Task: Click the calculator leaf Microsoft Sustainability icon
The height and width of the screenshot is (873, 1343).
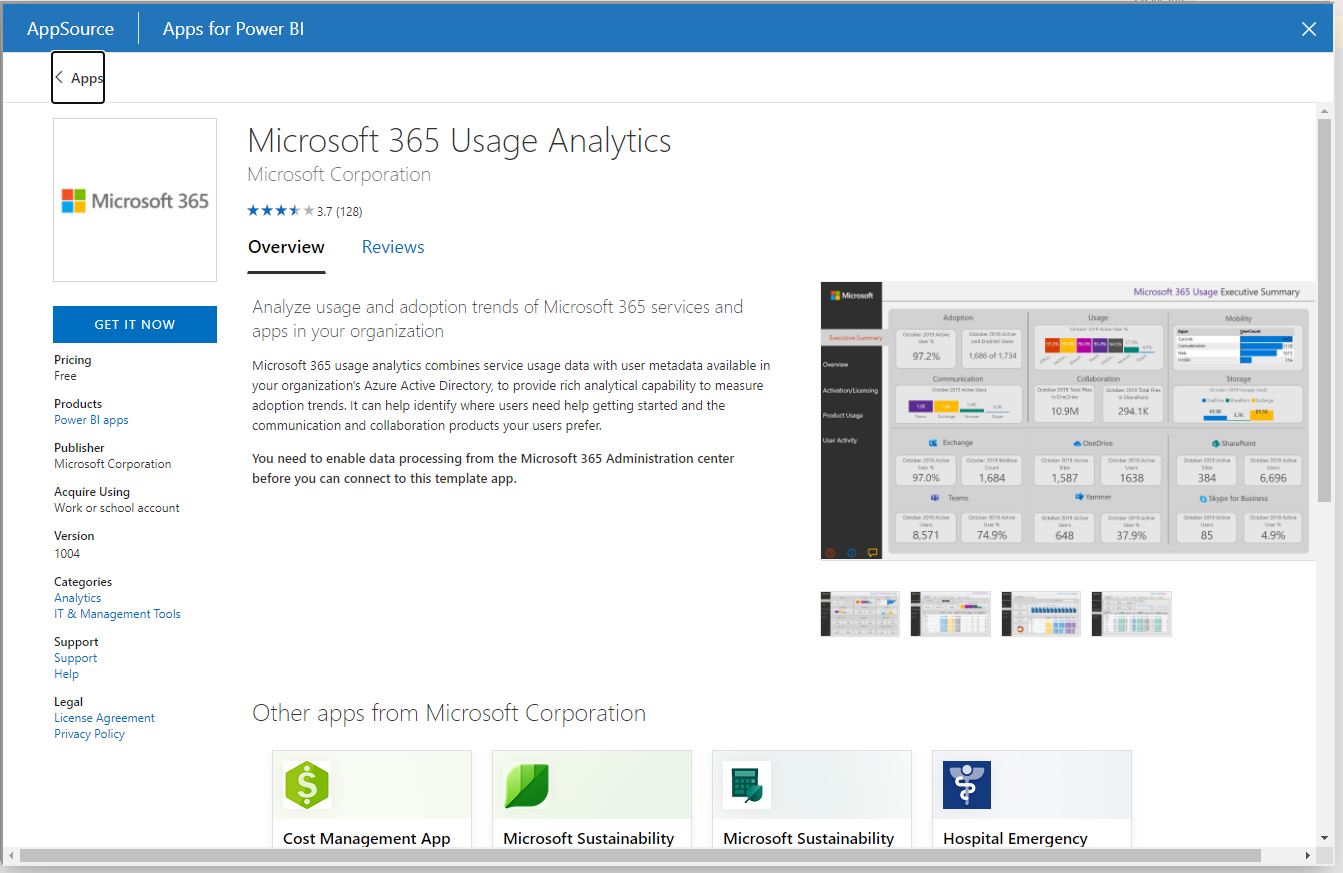Action: (x=747, y=785)
